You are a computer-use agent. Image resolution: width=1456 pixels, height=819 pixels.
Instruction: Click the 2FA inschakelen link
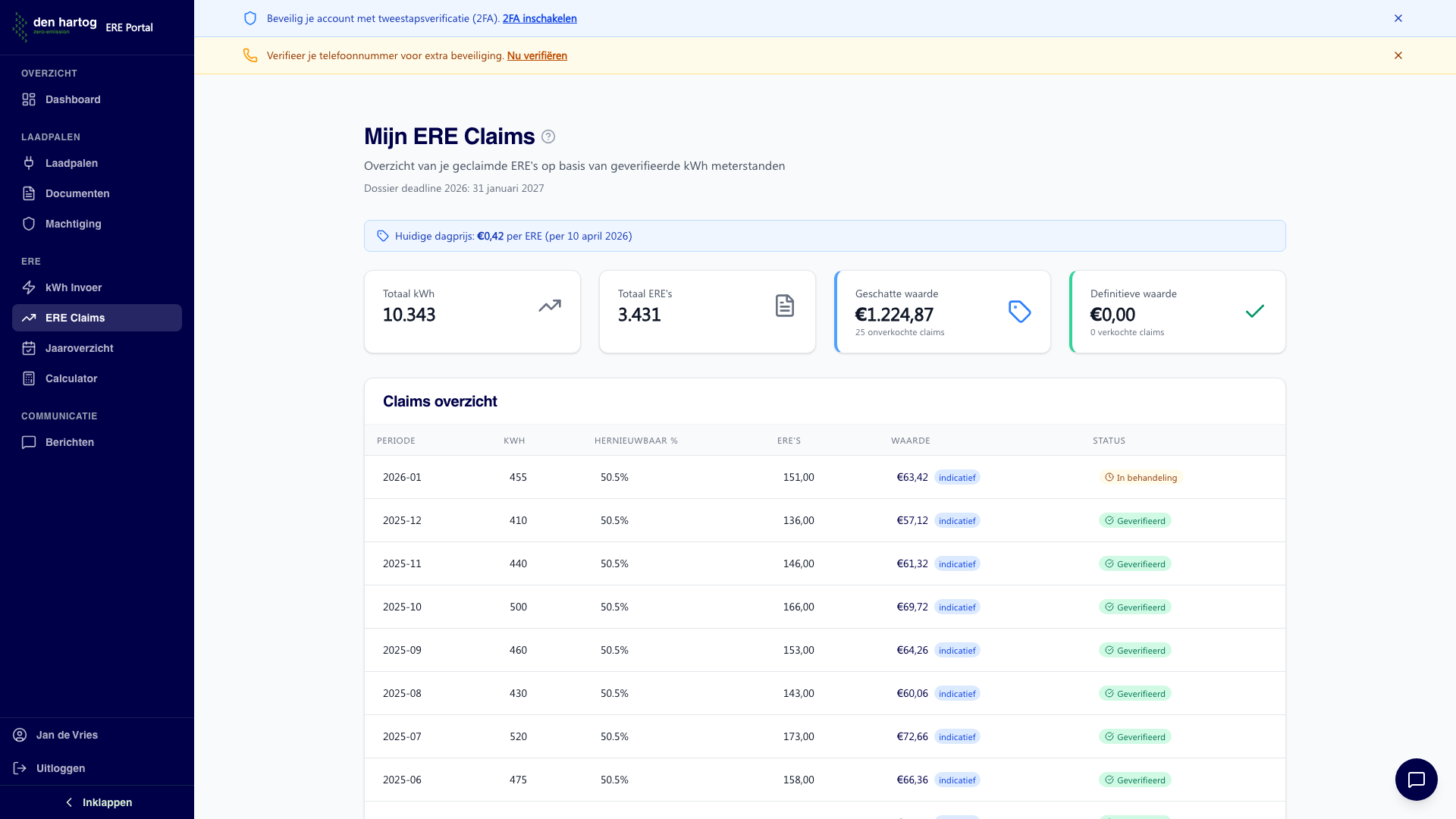point(539,18)
